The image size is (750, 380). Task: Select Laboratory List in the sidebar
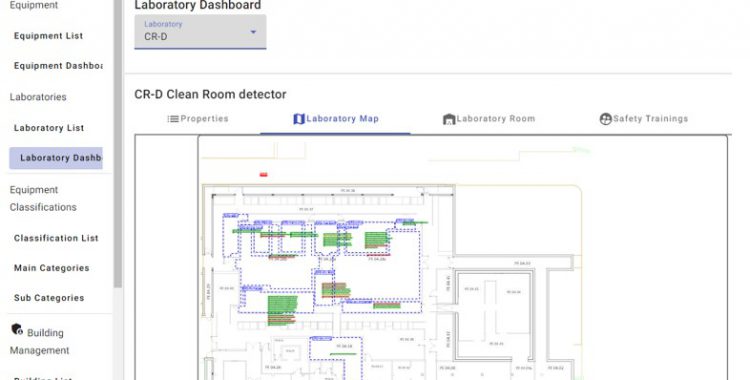pos(49,128)
